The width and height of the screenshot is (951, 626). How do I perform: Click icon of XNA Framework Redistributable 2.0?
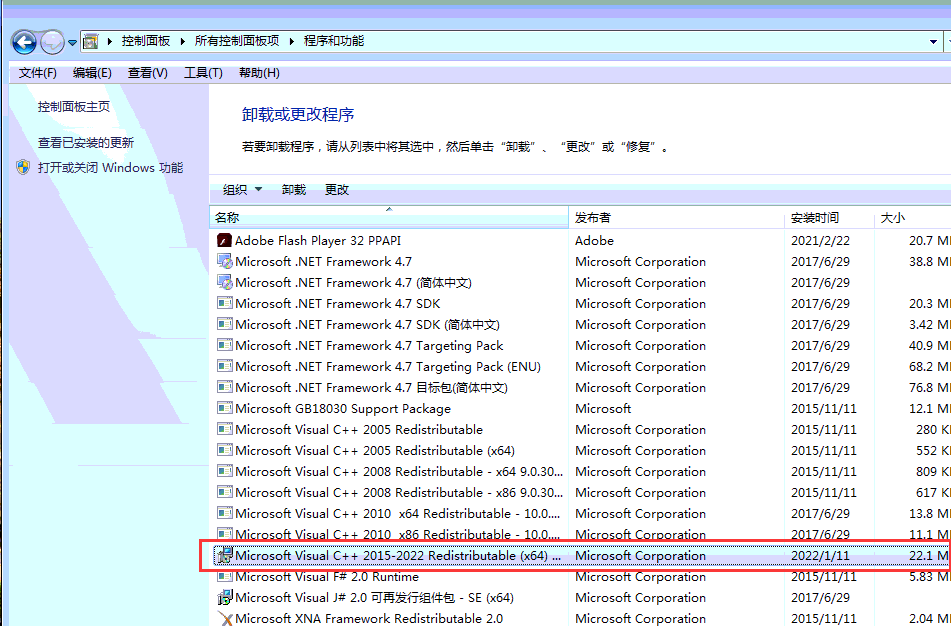(x=224, y=619)
